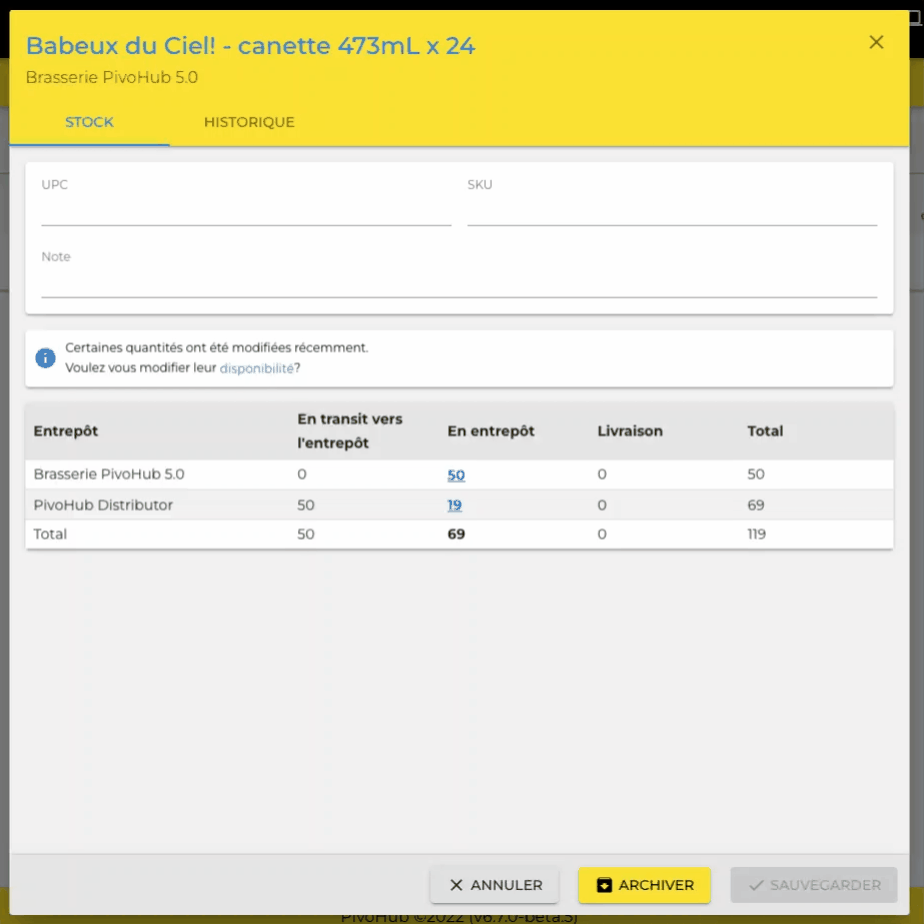Click the ARCHIVER button
The image size is (924, 924).
tap(644, 885)
